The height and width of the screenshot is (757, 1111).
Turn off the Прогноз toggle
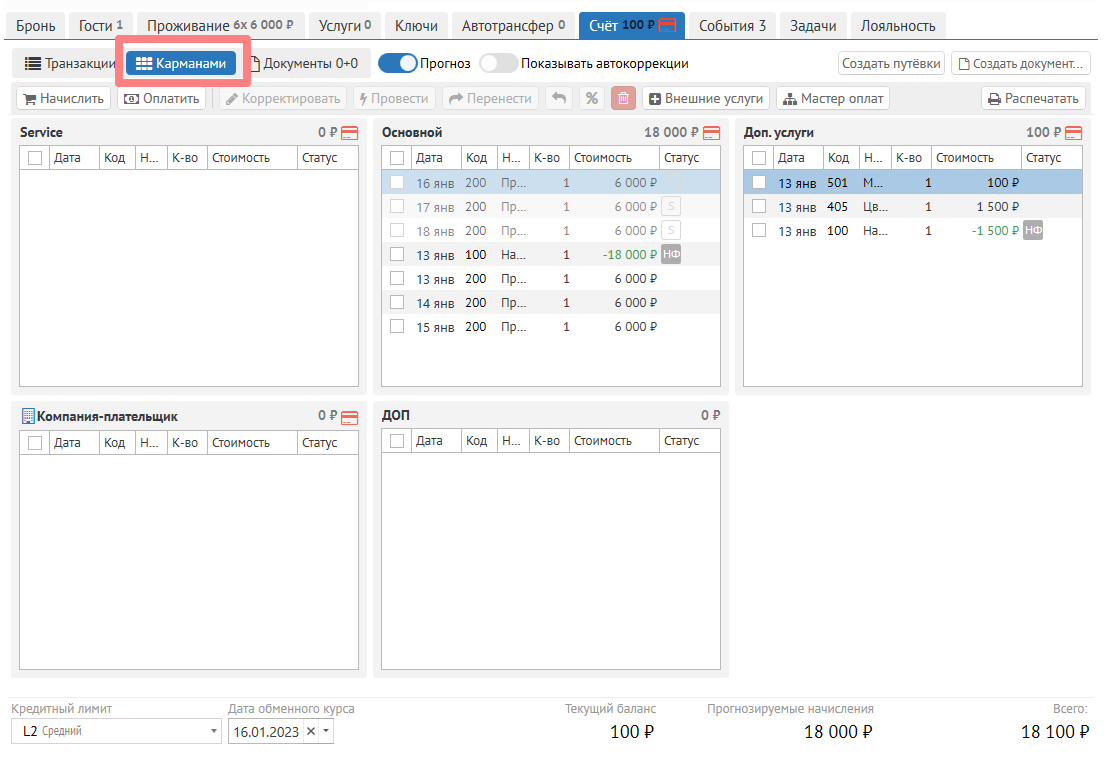tap(397, 63)
